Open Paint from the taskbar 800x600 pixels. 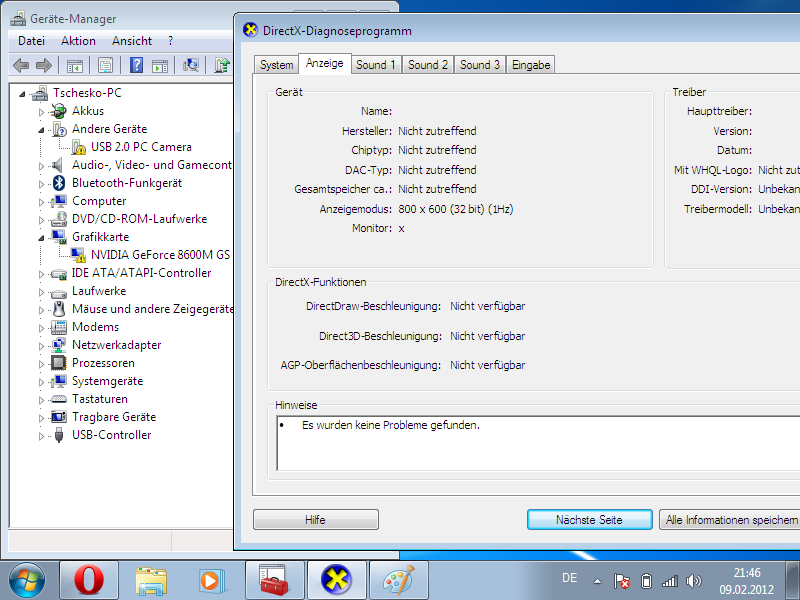[398, 580]
